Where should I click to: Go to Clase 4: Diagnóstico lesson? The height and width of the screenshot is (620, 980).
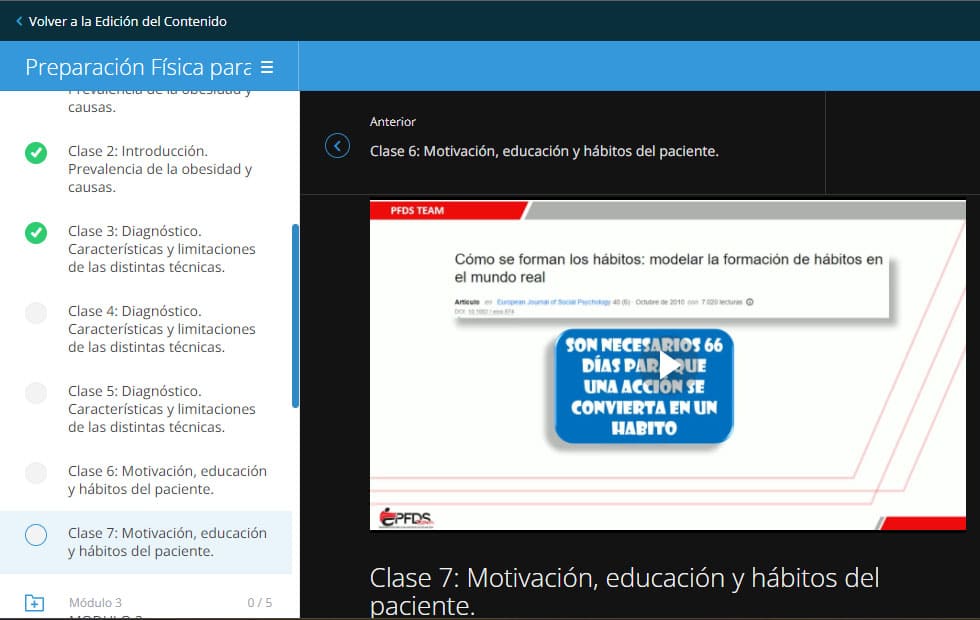162,329
